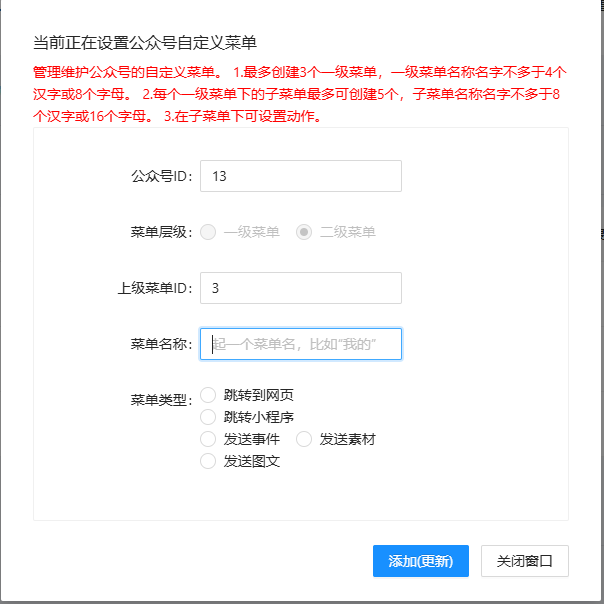The height and width of the screenshot is (604, 604).
Task: Choose the 跳转到网页 menu type
Action: click(209, 395)
